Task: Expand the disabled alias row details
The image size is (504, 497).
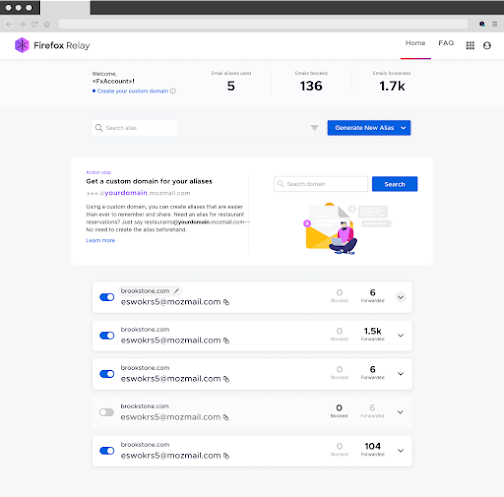Action: (x=401, y=412)
